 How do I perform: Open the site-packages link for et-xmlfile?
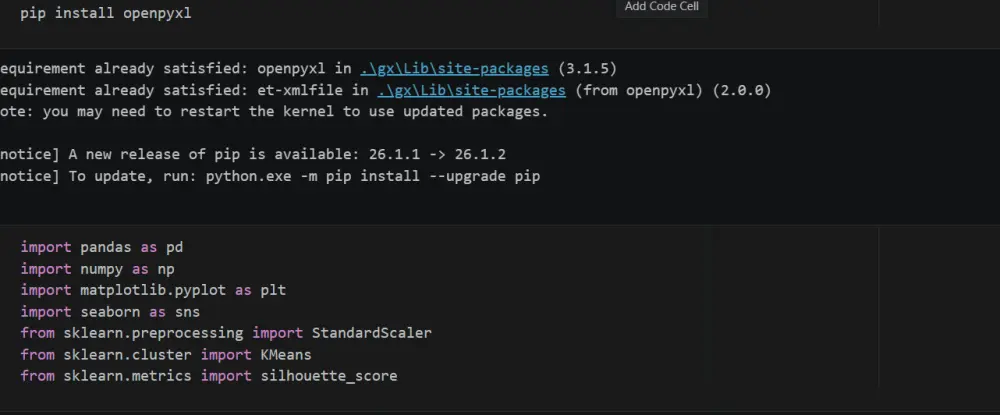[471, 91]
